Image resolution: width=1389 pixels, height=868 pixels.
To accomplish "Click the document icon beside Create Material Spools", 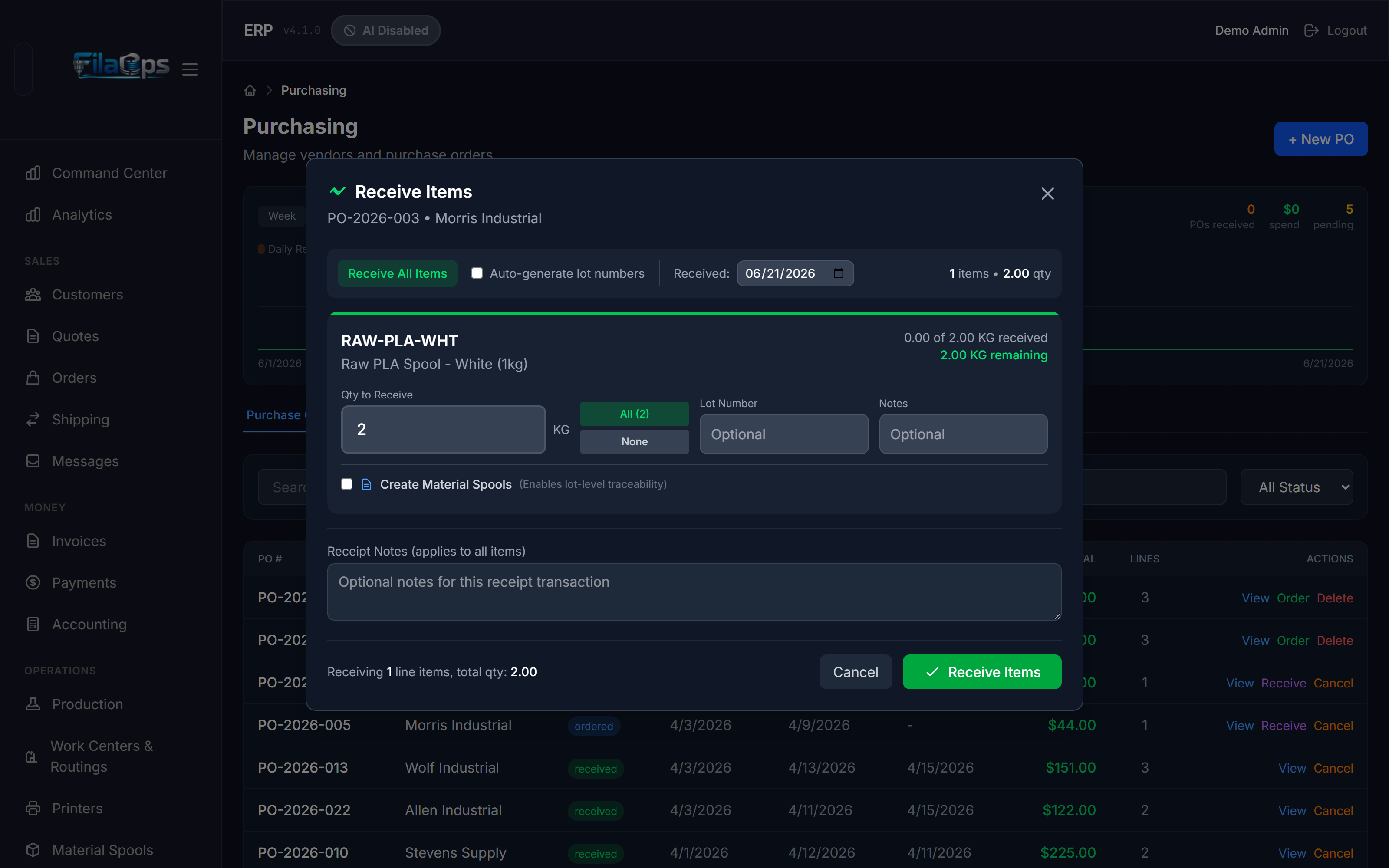I will pyautogui.click(x=366, y=484).
